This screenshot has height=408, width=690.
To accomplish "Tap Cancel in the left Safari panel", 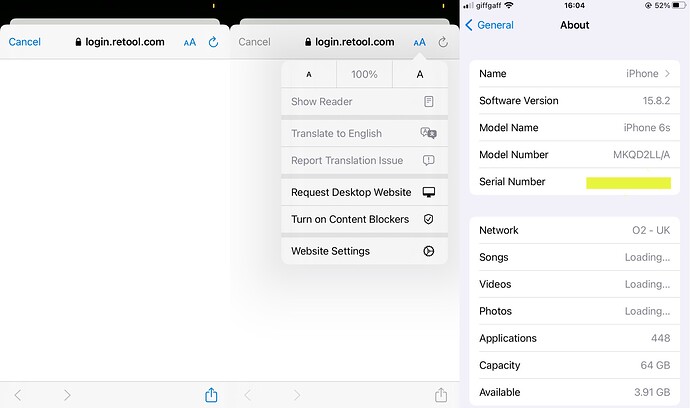I will pyautogui.click(x=25, y=42).
